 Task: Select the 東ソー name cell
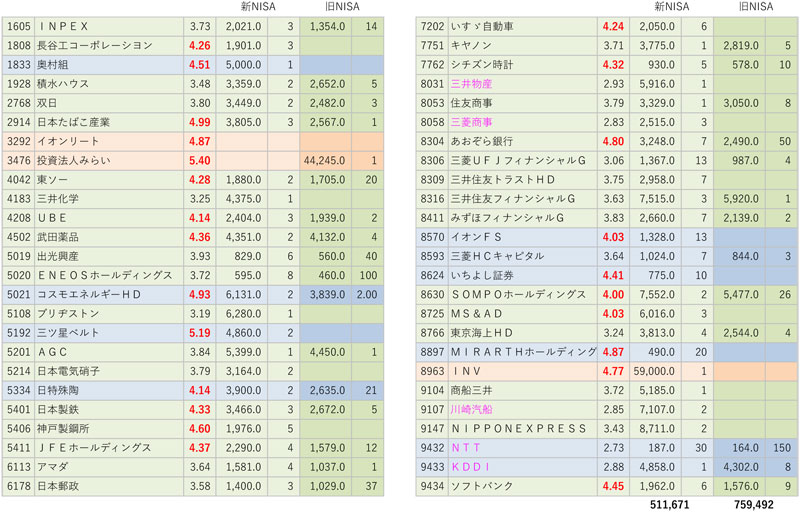coord(109,180)
